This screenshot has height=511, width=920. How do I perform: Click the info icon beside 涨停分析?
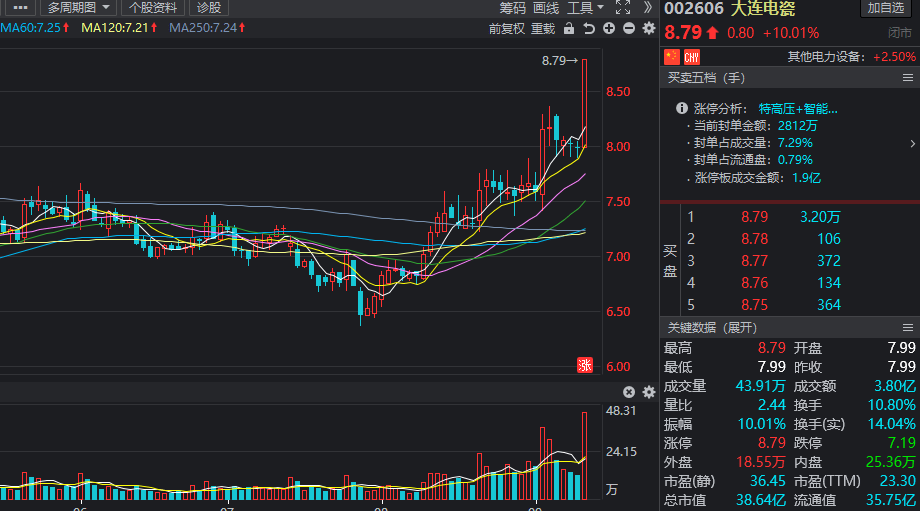(x=681, y=108)
